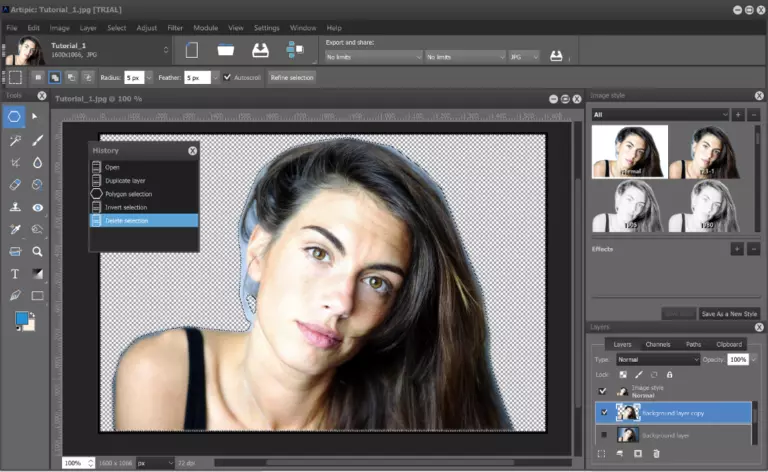Switch to the Channels tab
Screen dimensions: 768x472
click(657, 344)
